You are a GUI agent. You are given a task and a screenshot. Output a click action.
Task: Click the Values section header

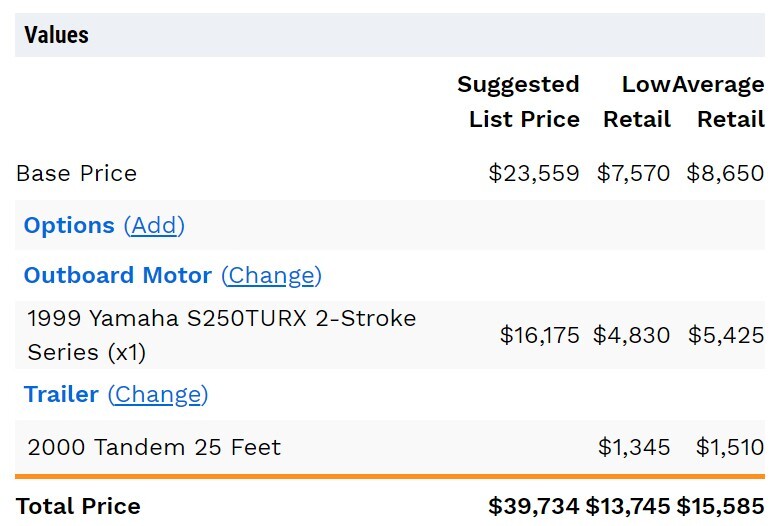tap(56, 35)
